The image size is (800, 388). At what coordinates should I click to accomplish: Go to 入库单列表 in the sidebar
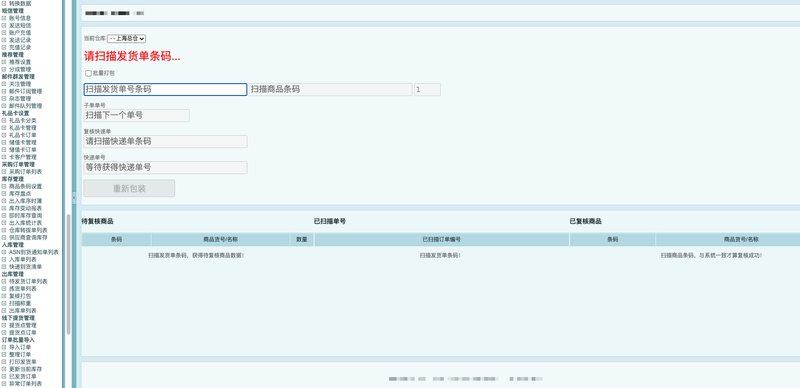[23, 259]
